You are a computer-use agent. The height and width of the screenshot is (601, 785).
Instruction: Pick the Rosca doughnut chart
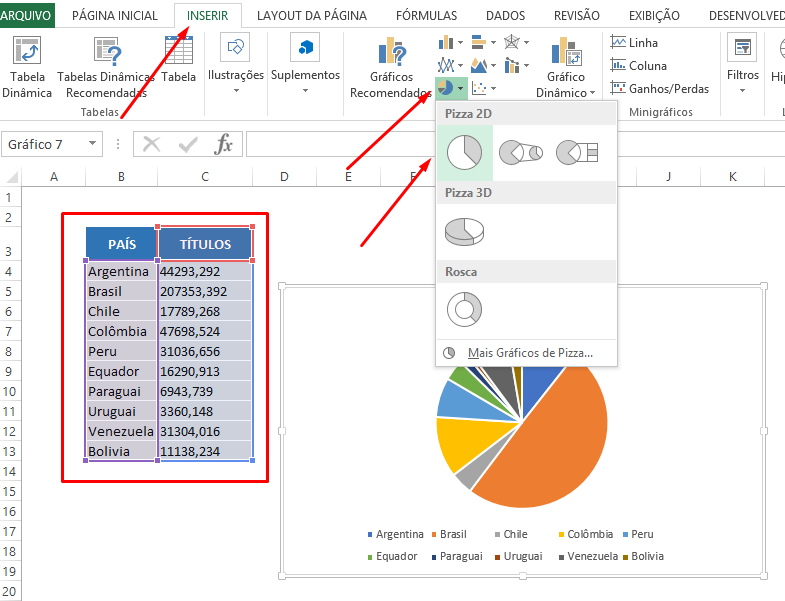point(464,309)
